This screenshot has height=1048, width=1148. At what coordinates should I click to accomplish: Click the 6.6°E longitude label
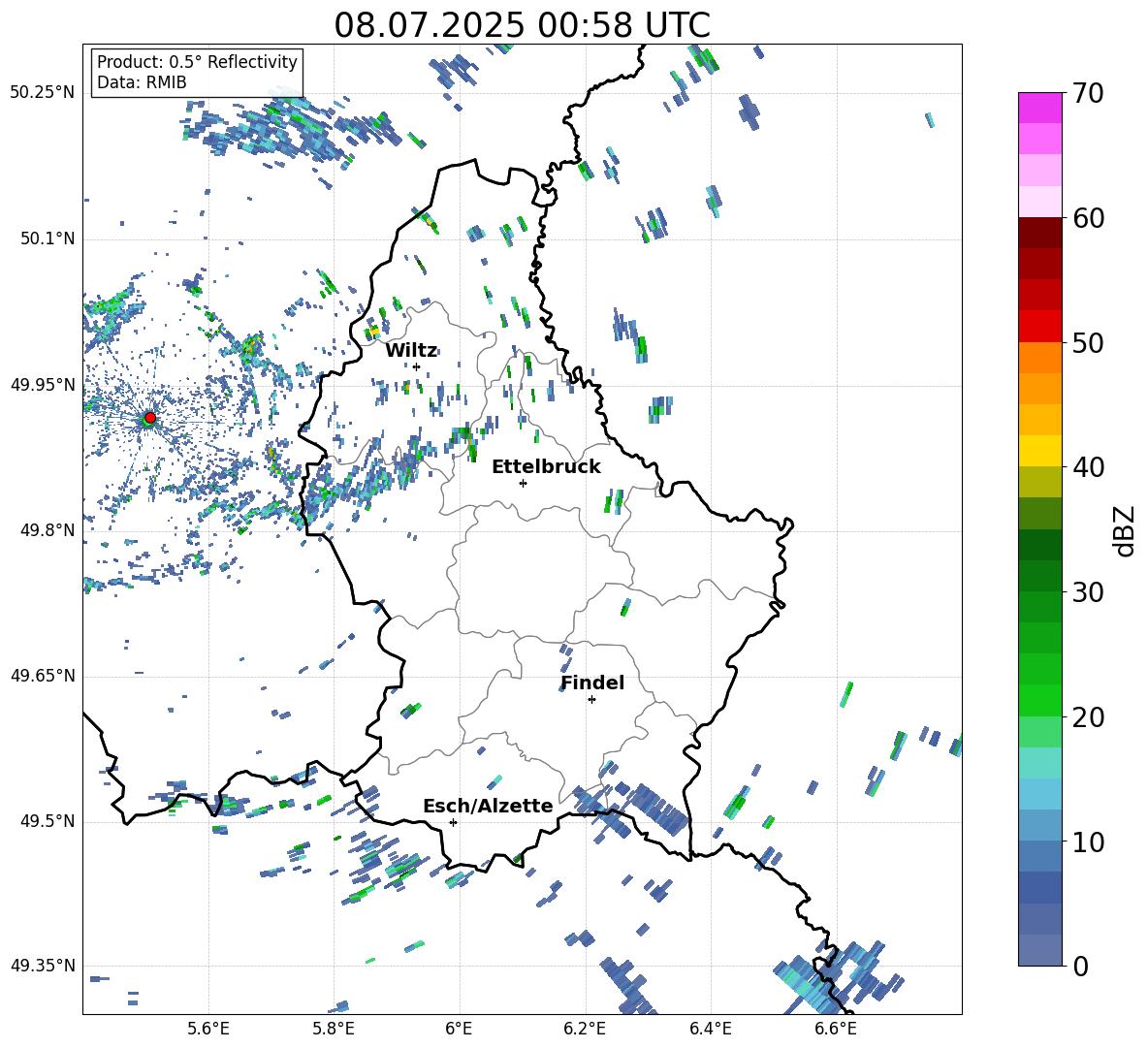(836, 1030)
